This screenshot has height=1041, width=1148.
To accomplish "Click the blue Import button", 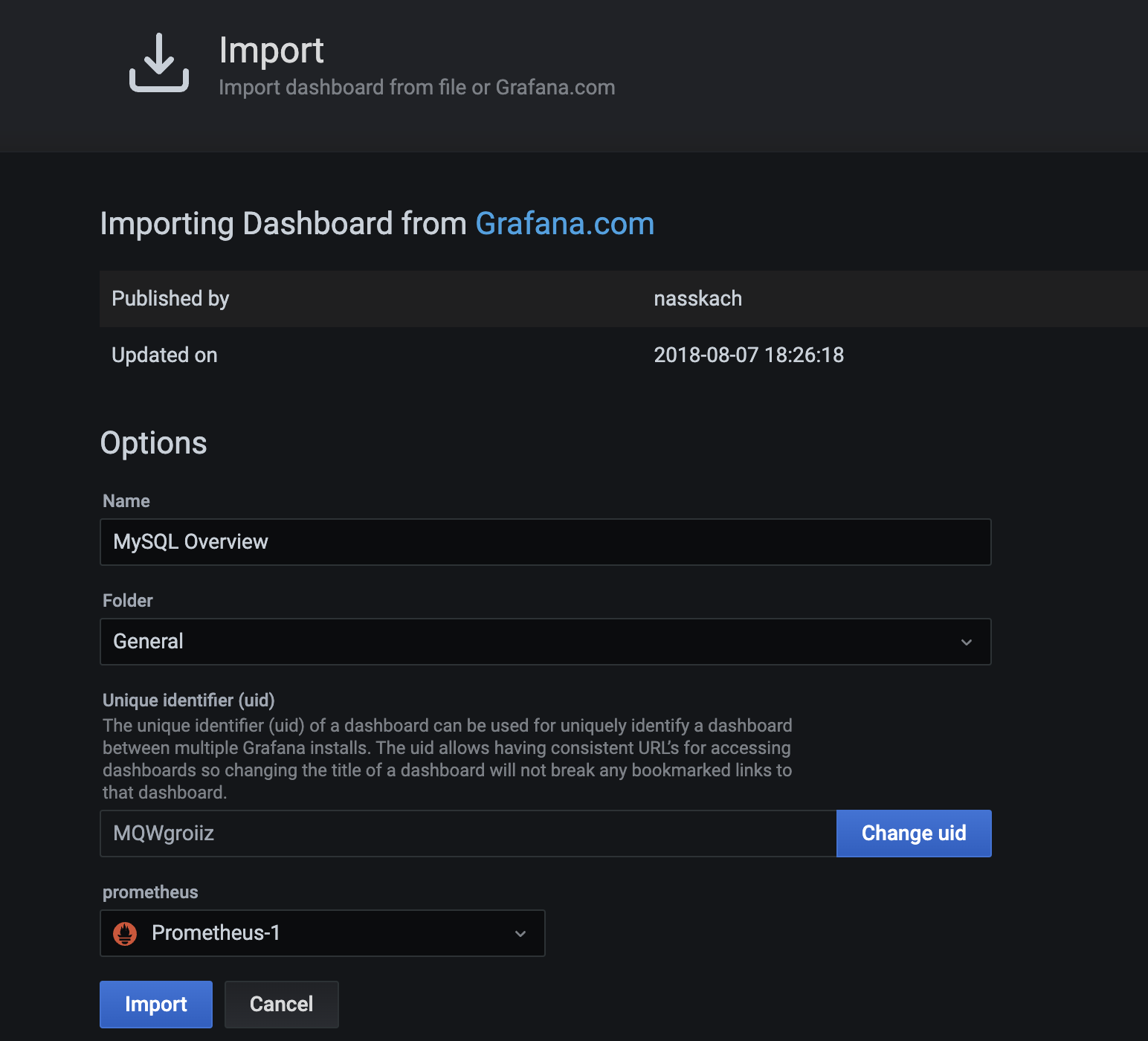I will click(156, 1005).
